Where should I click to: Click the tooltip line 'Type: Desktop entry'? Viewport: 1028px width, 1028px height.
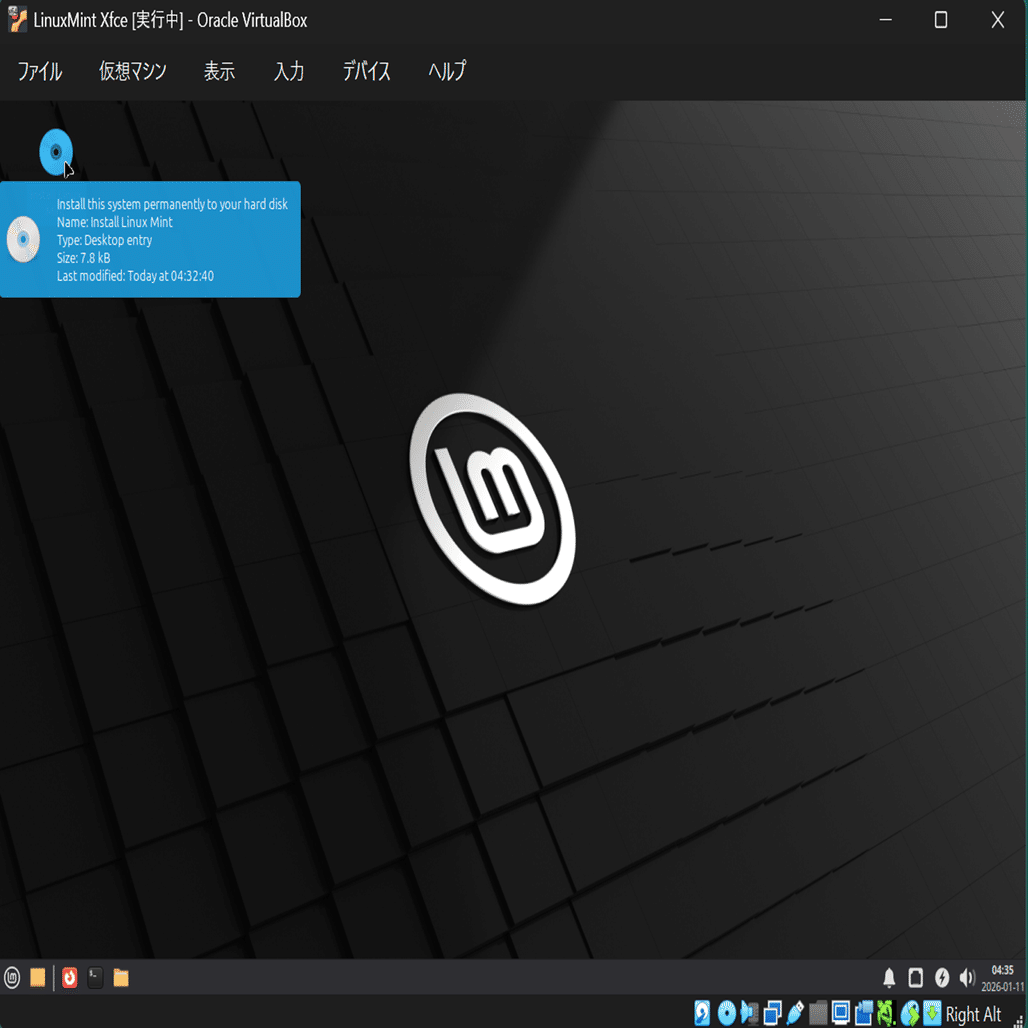104,240
